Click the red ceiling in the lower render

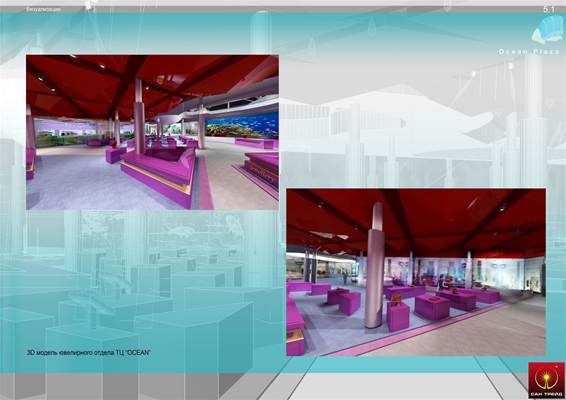[416, 220]
